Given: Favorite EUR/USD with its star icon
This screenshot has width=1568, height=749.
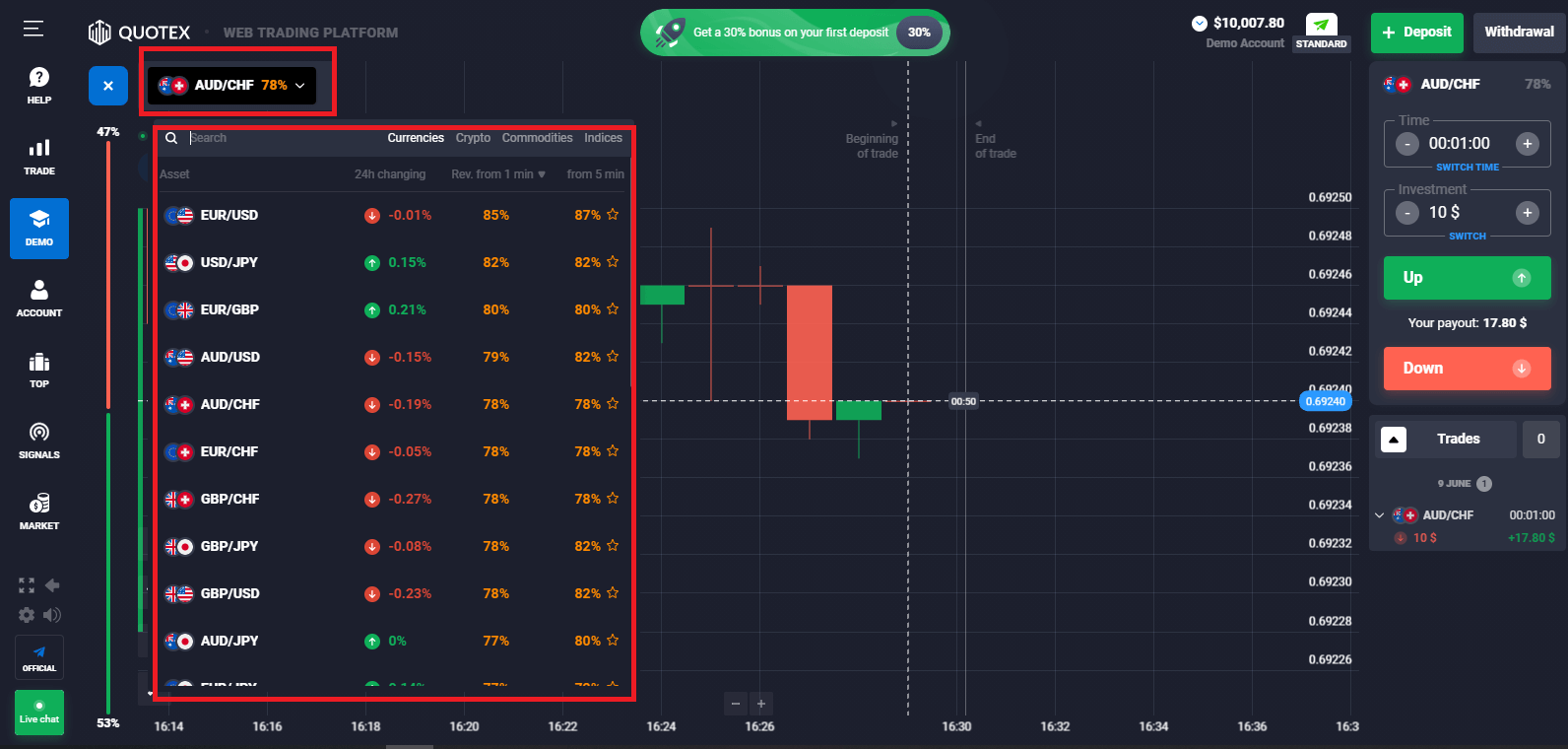Looking at the screenshot, I should (613, 214).
